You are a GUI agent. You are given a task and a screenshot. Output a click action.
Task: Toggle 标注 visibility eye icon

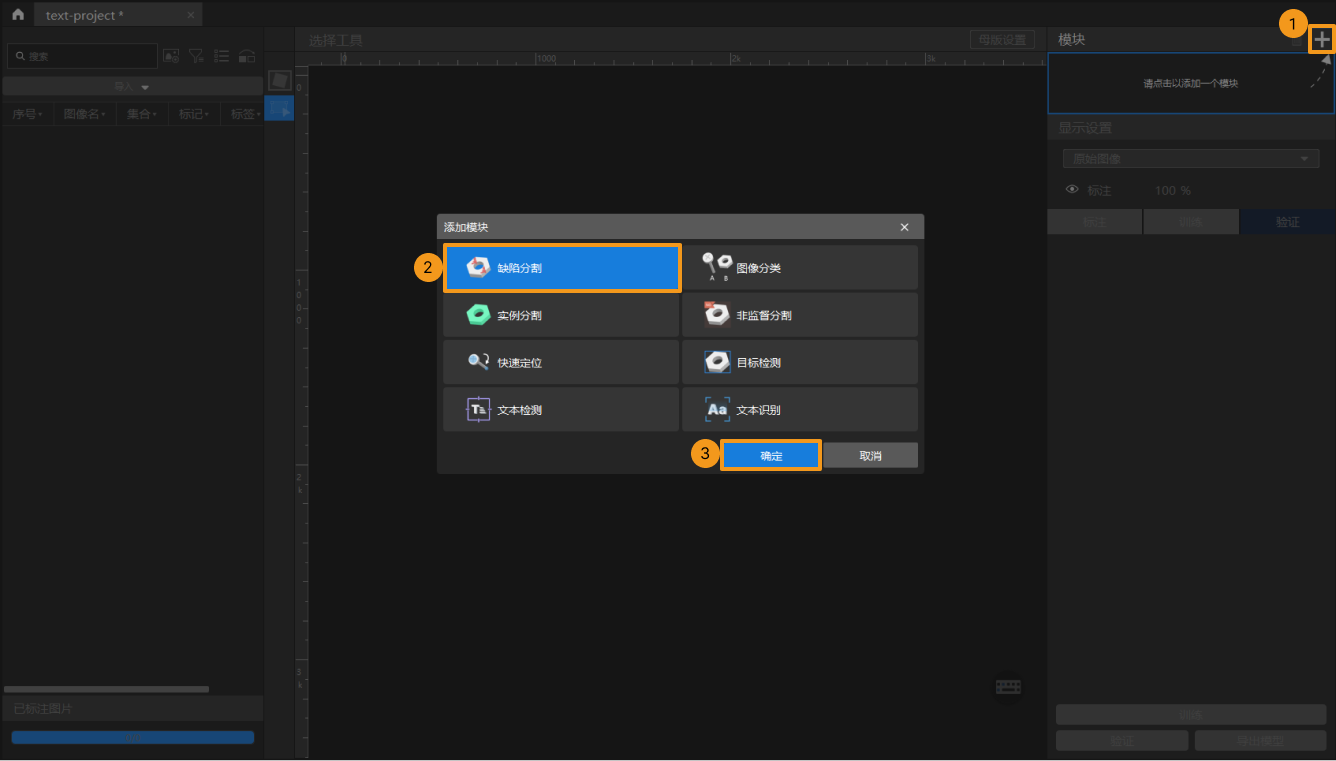(1072, 190)
